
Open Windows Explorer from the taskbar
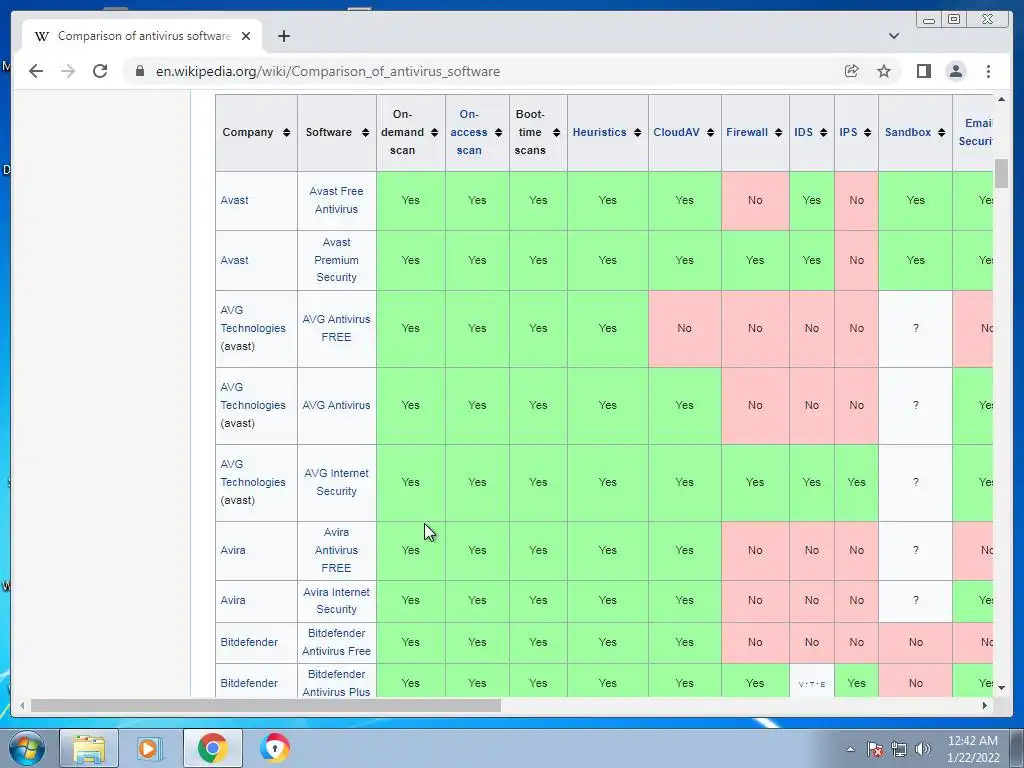click(89, 748)
